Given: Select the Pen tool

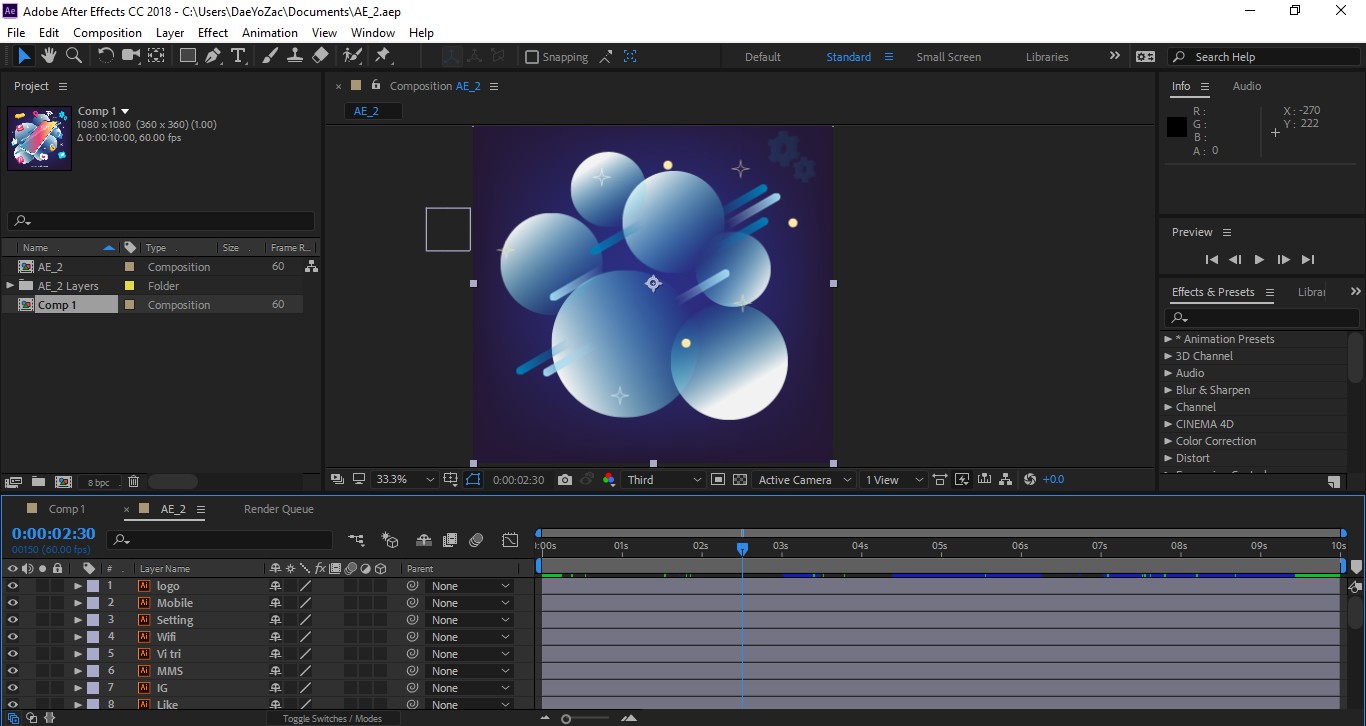Looking at the screenshot, I should (x=213, y=56).
